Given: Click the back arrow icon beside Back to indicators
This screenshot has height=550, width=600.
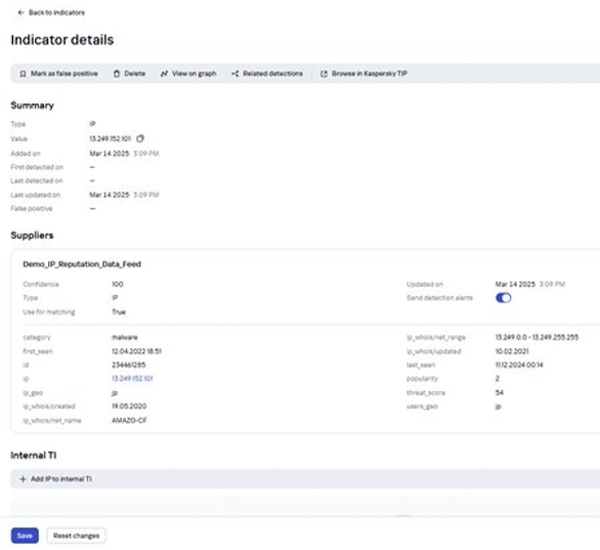Looking at the screenshot, I should coord(21,13).
